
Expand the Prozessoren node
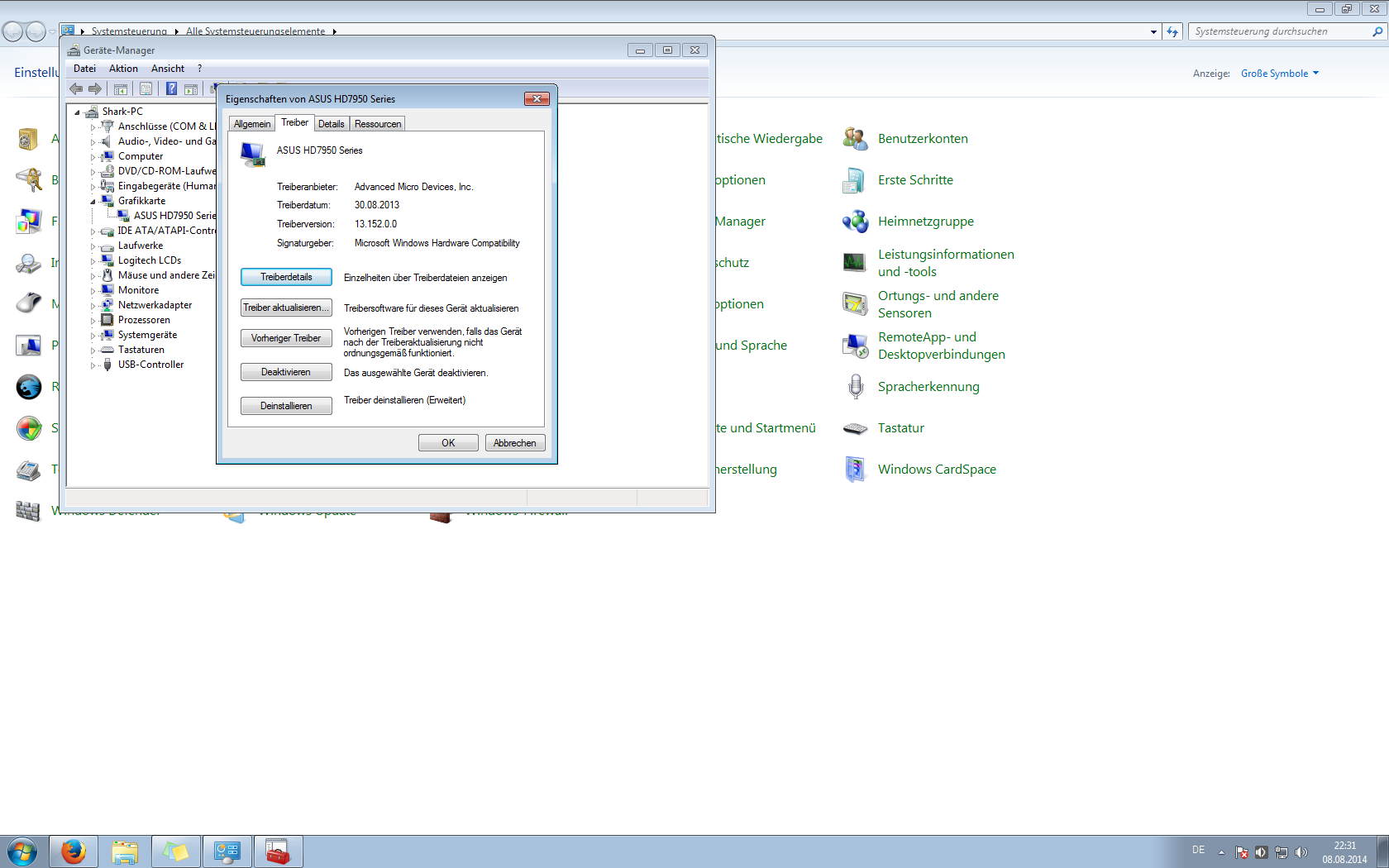[93, 320]
